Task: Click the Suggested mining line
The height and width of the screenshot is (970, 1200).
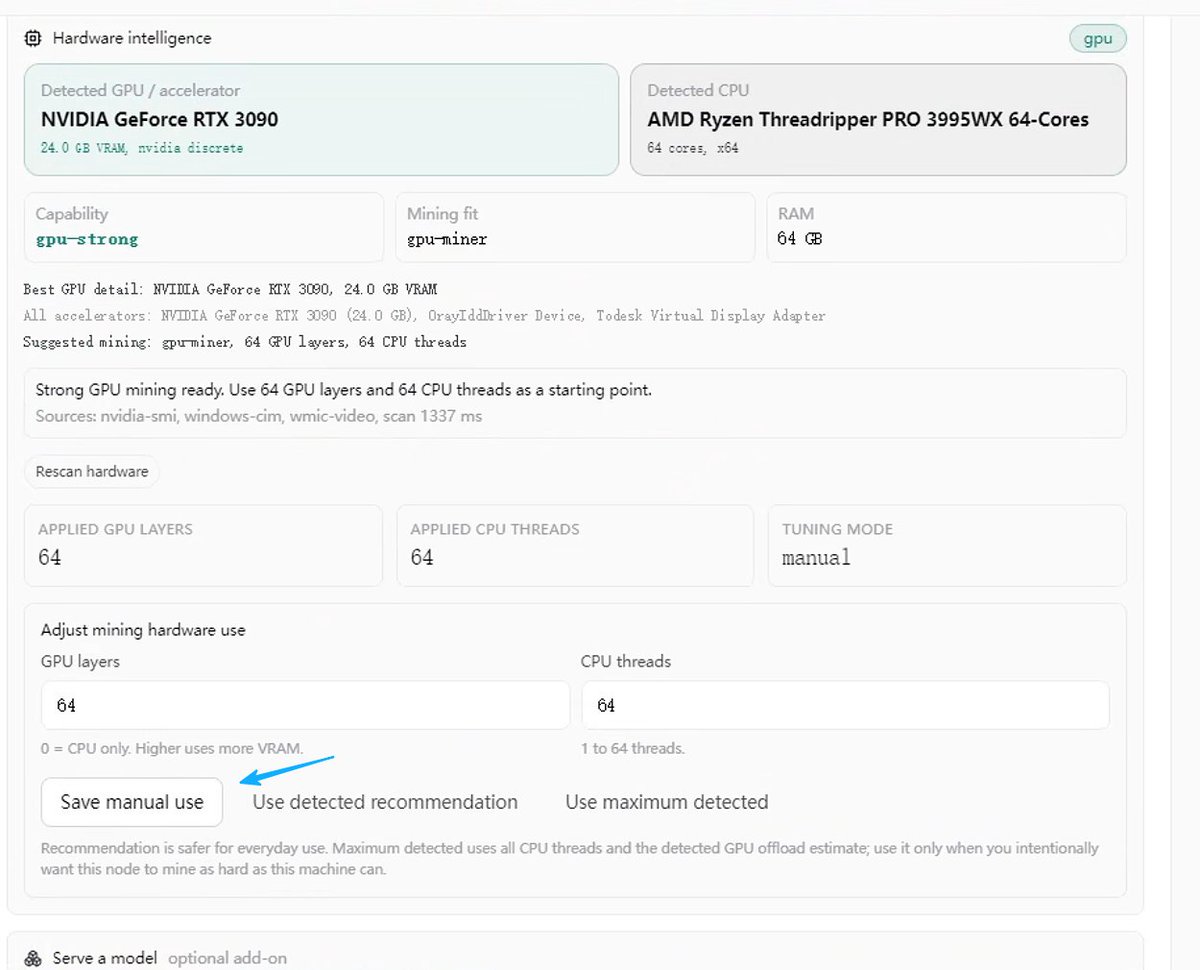Action: pyautogui.click(x=245, y=342)
